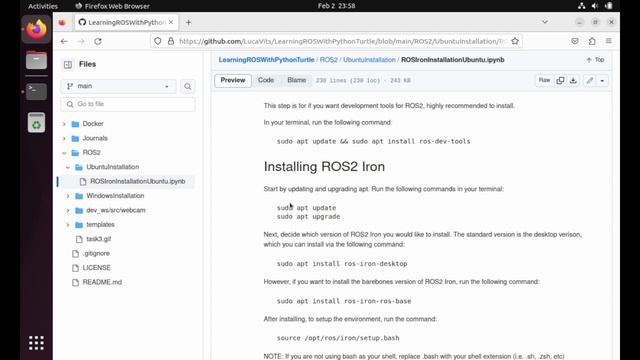Open the Firefox Web Browser app menu

[113, 6]
